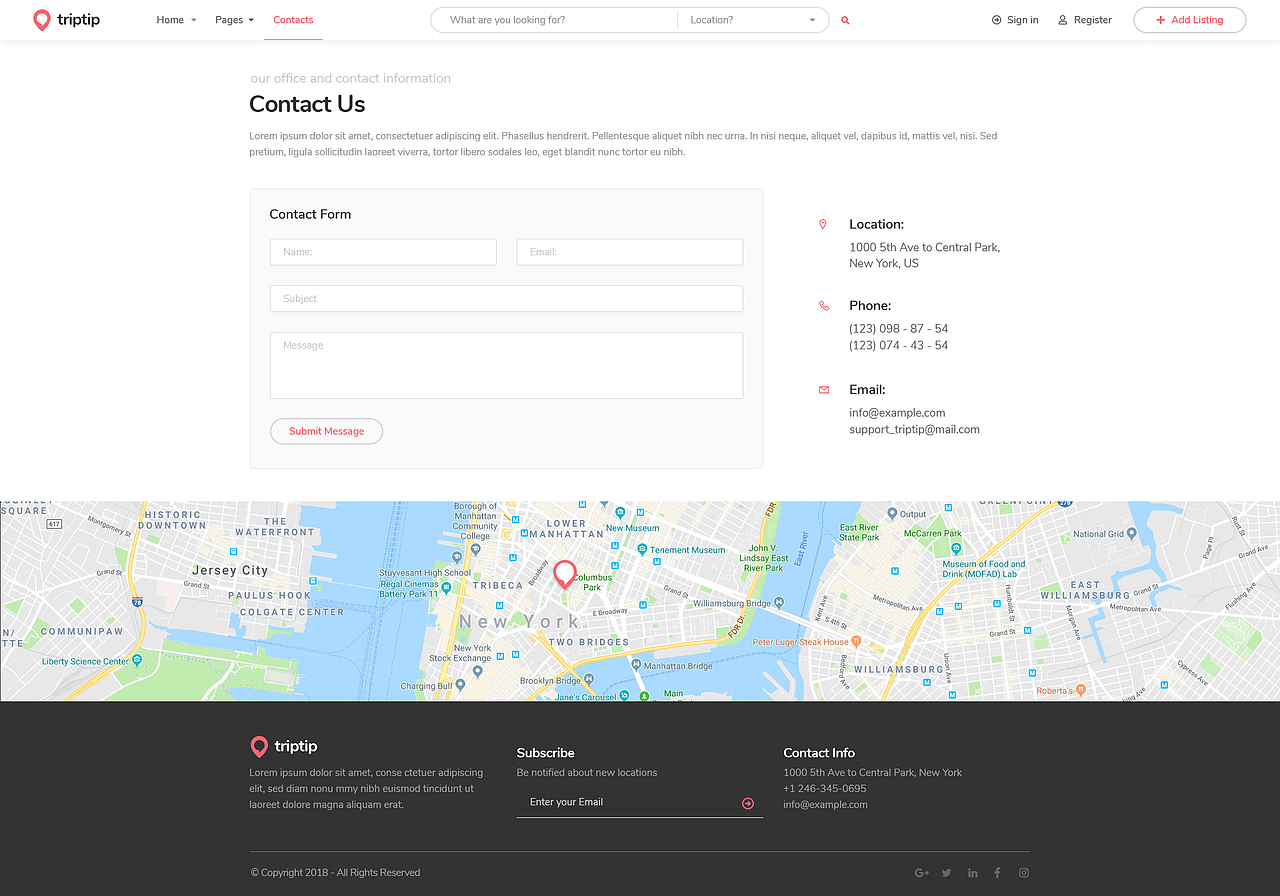
Task: Switch to the Contacts navigation item
Action: (x=293, y=19)
